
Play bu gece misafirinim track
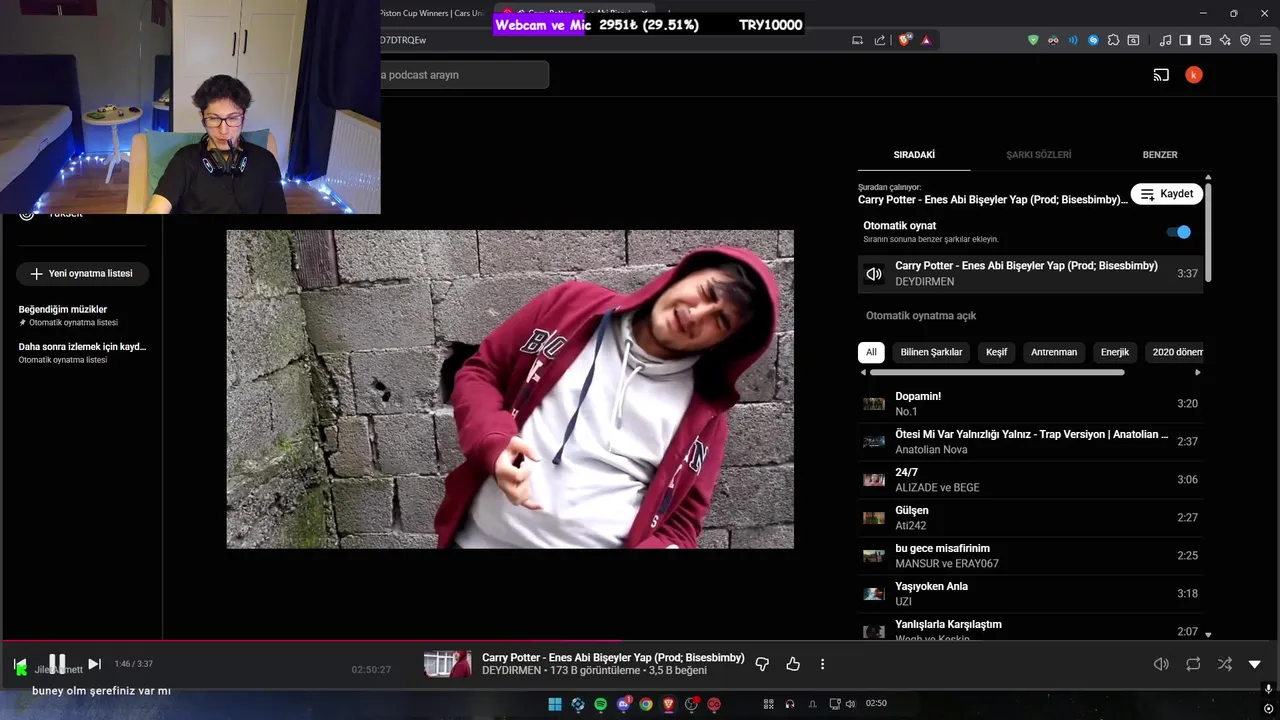tap(1030, 556)
